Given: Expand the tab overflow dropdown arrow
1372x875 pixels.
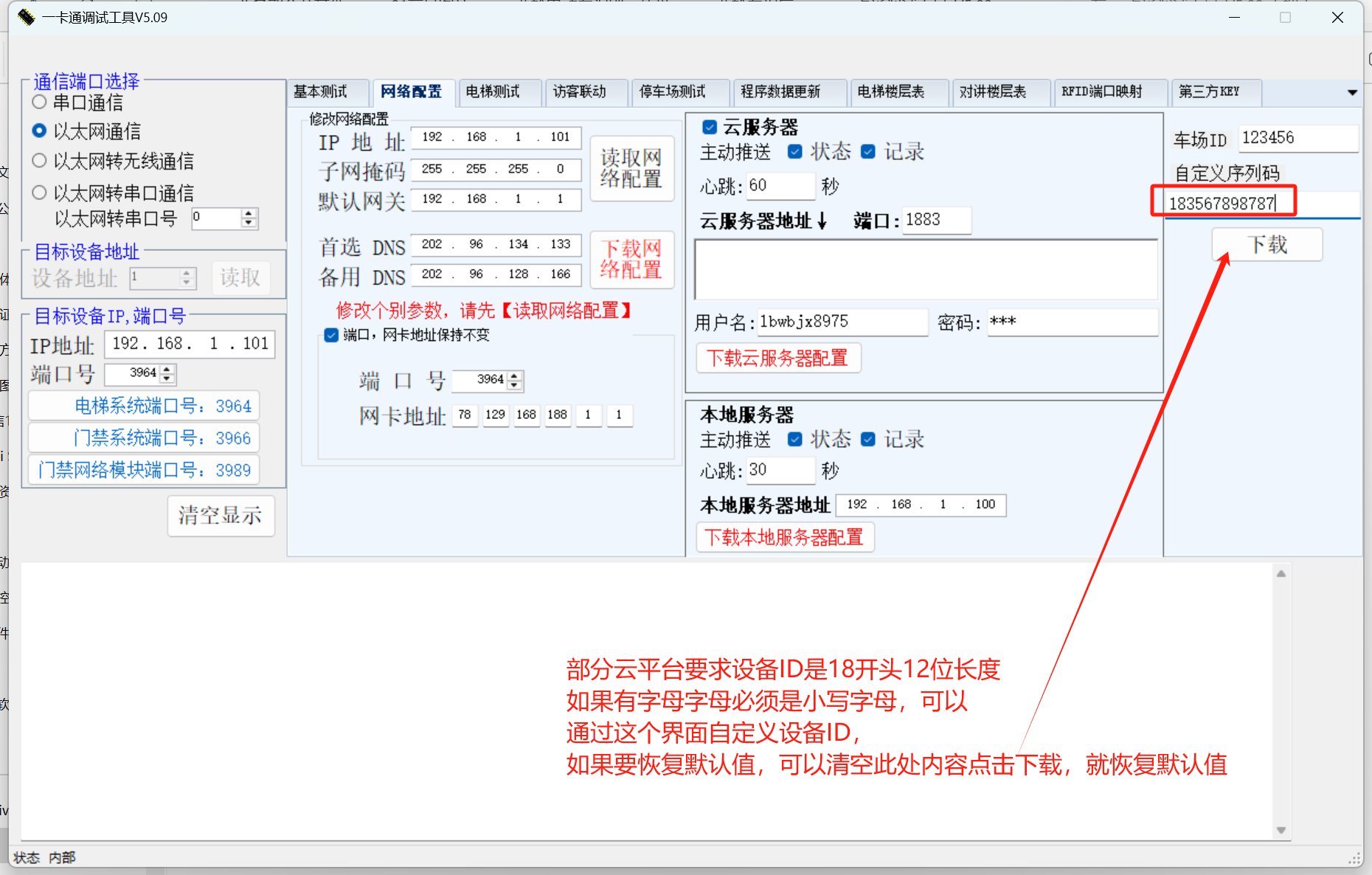Looking at the screenshot, I should (x=1351, y=92).
